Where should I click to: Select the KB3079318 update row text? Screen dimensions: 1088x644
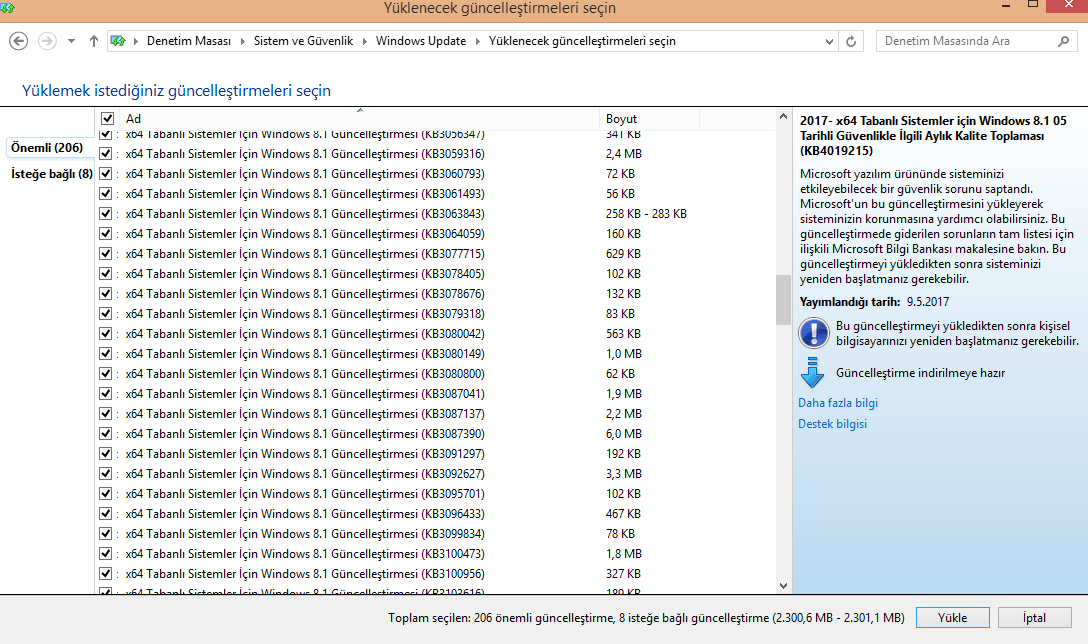click(305, 314)
